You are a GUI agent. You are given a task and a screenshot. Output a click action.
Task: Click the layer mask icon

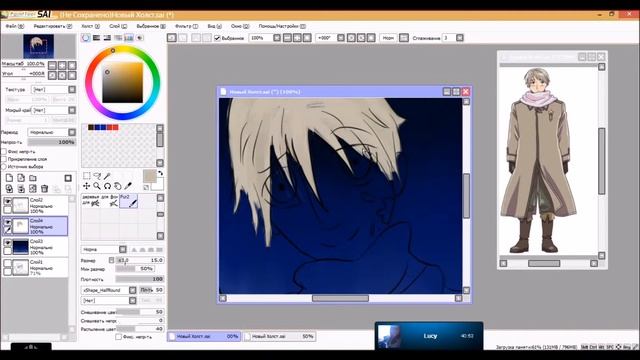tap(68, 178)
